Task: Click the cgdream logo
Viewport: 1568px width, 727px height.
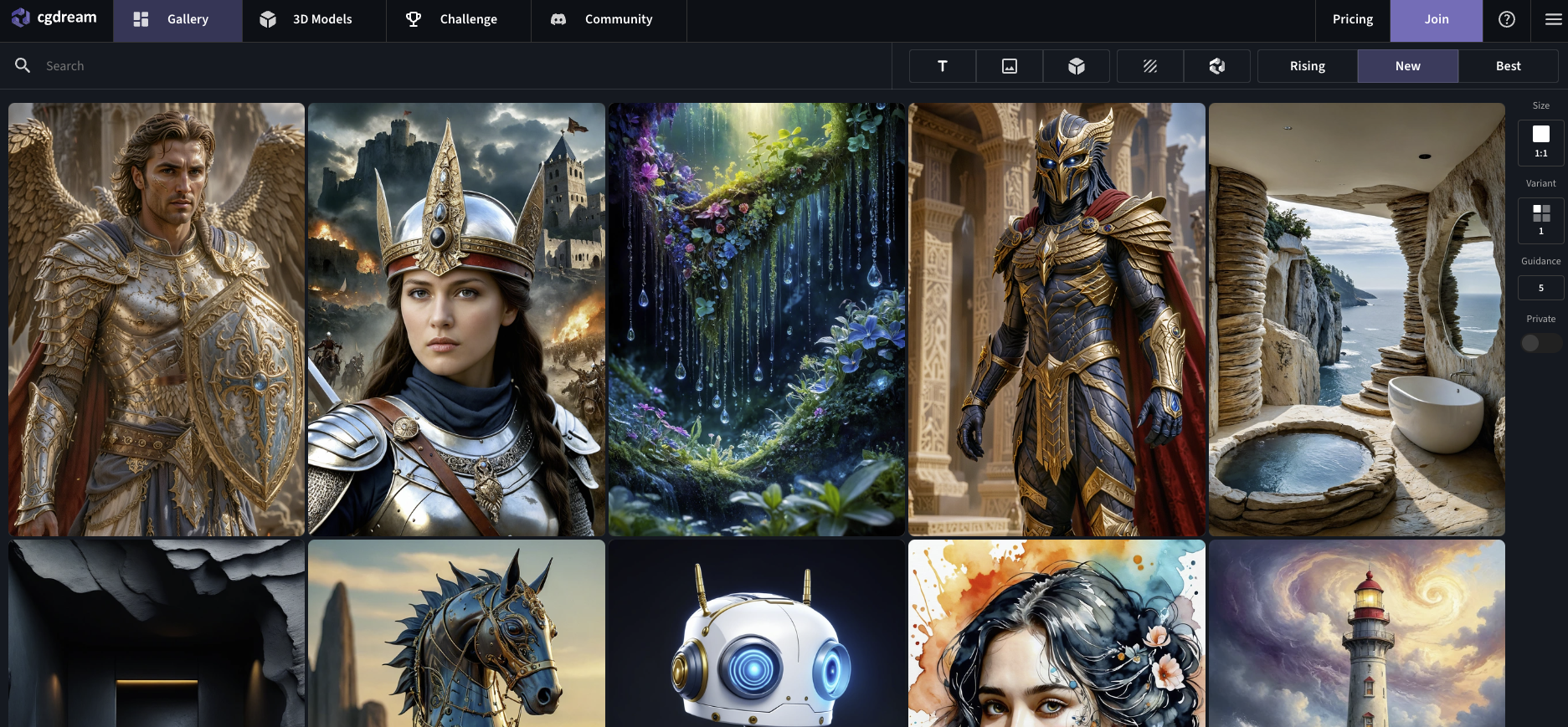Action: pyautogui.click(x=54, y=18)
